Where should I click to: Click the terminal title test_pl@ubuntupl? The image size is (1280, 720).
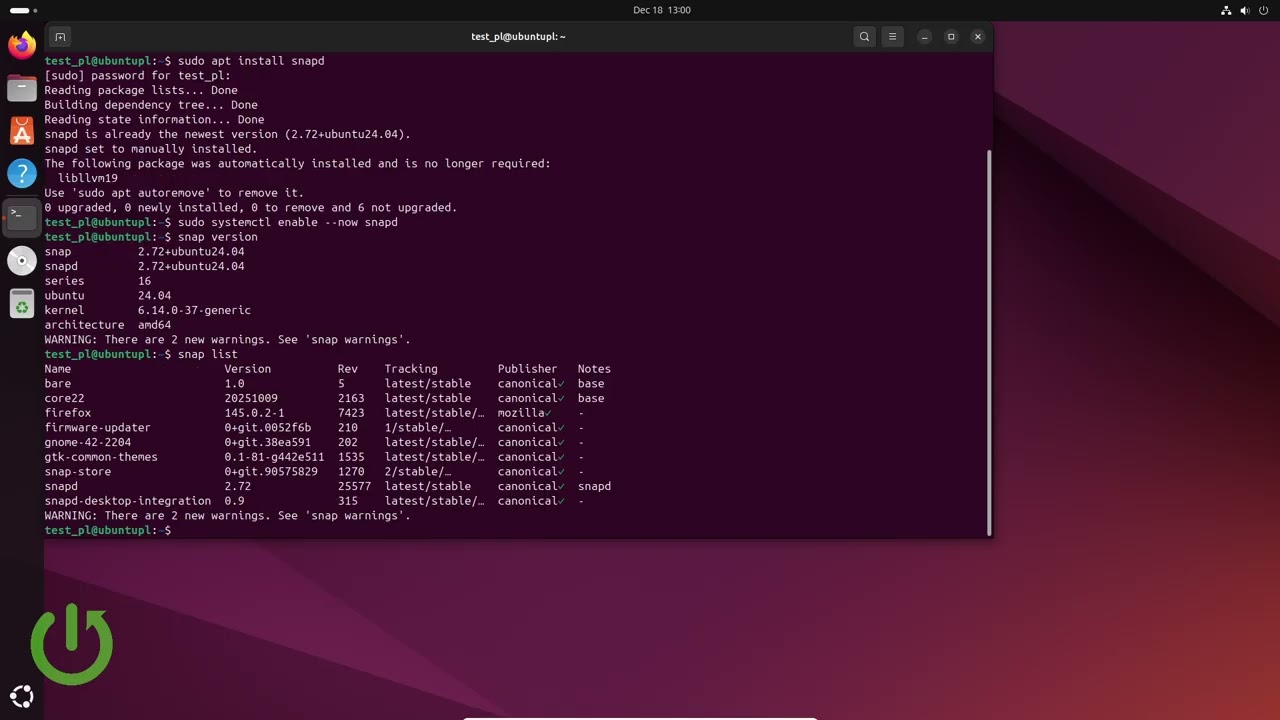518,37
